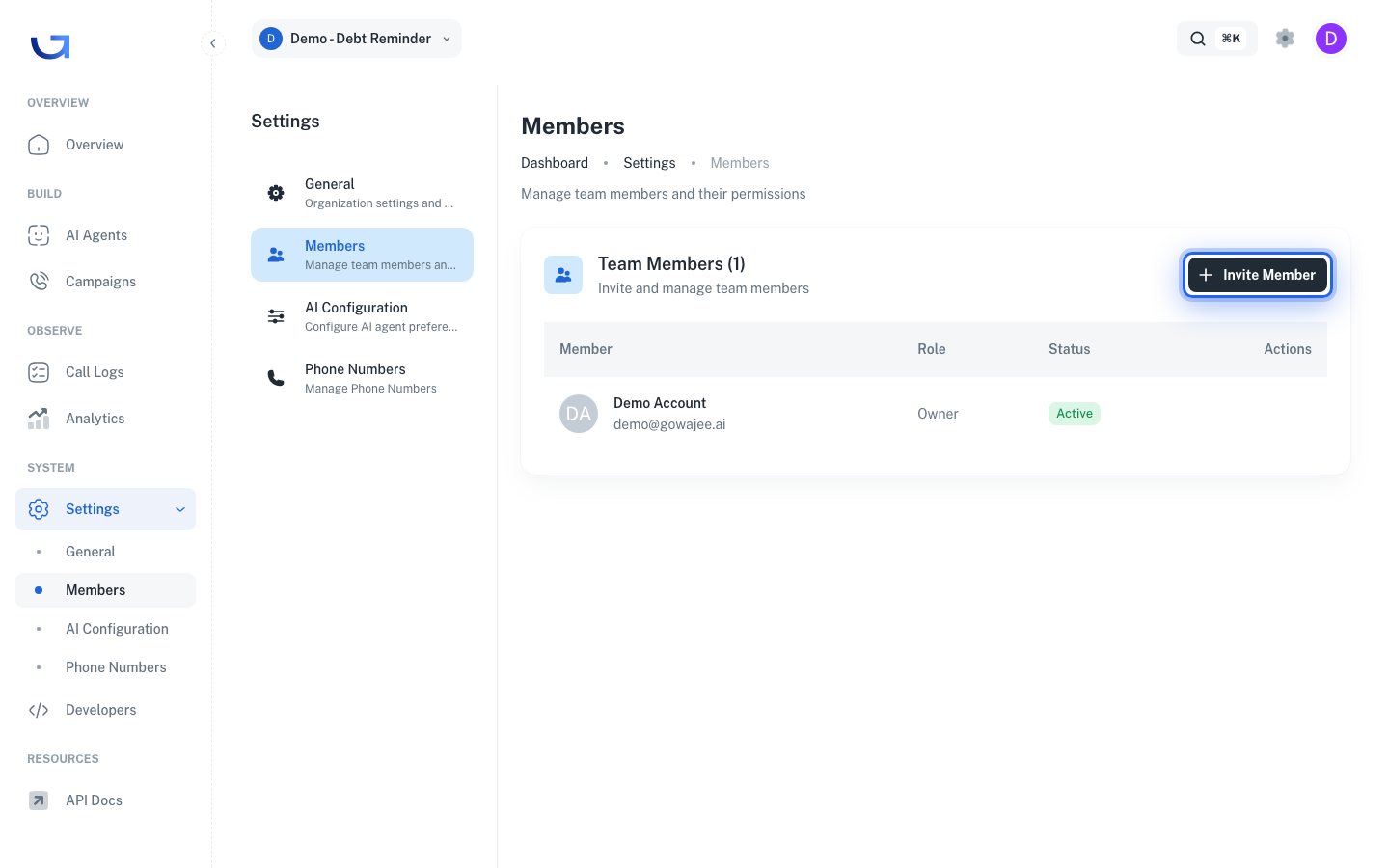Open the Overview home icon

39,145
